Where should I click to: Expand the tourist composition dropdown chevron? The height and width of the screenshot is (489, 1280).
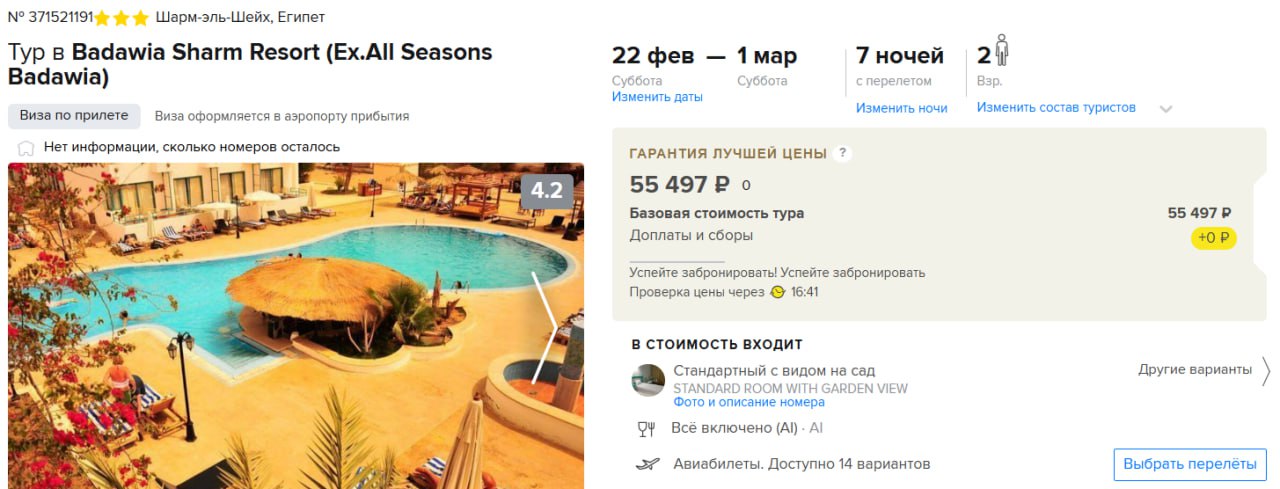(1165, 109)
